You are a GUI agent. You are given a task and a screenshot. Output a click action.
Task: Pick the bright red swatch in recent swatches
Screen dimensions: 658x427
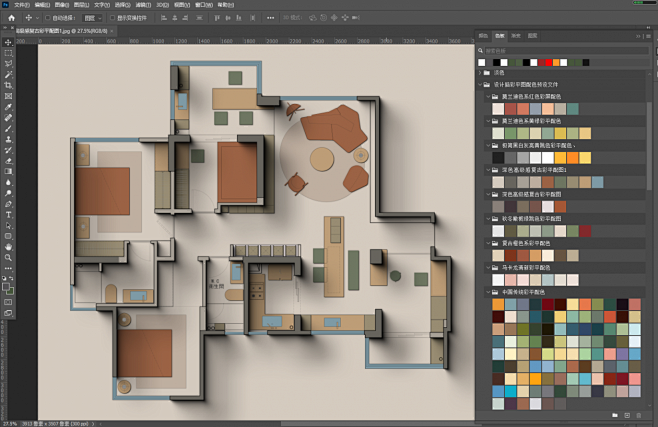[548, 62]
